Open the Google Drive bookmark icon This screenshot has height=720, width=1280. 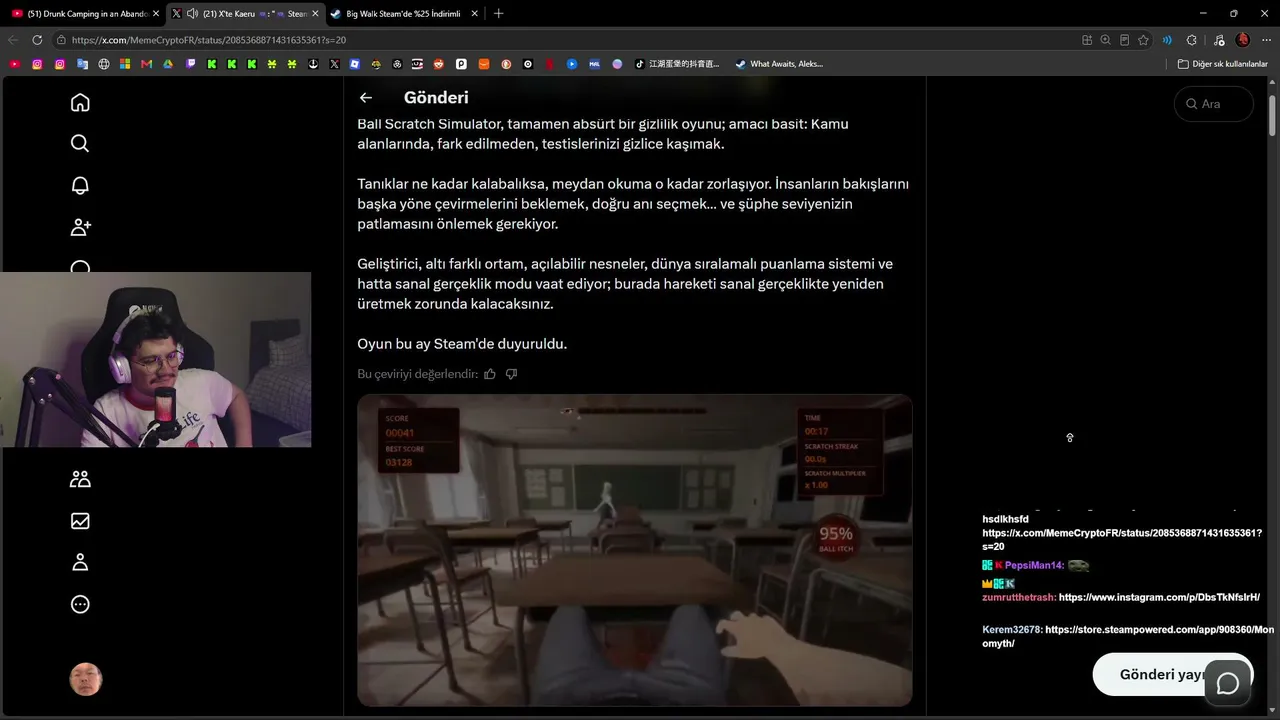[x=168, y=64]
